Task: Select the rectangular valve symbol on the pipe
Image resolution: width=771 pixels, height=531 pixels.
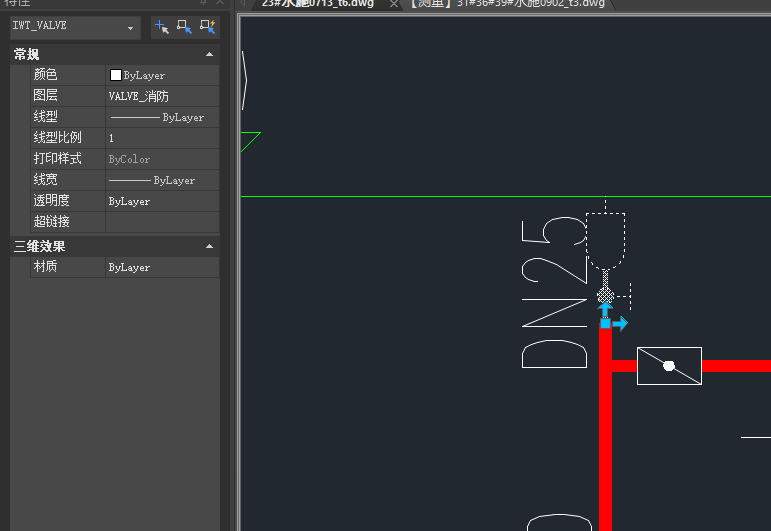Action: tap(669, 366)
